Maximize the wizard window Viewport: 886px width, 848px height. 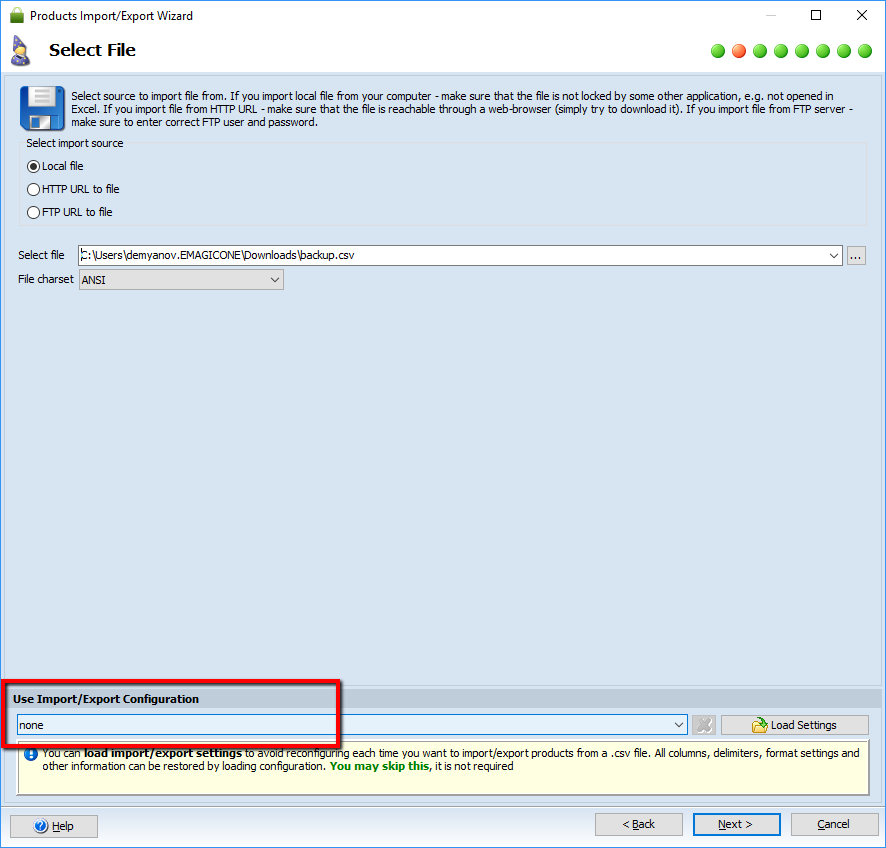click(x=816, y=15)
